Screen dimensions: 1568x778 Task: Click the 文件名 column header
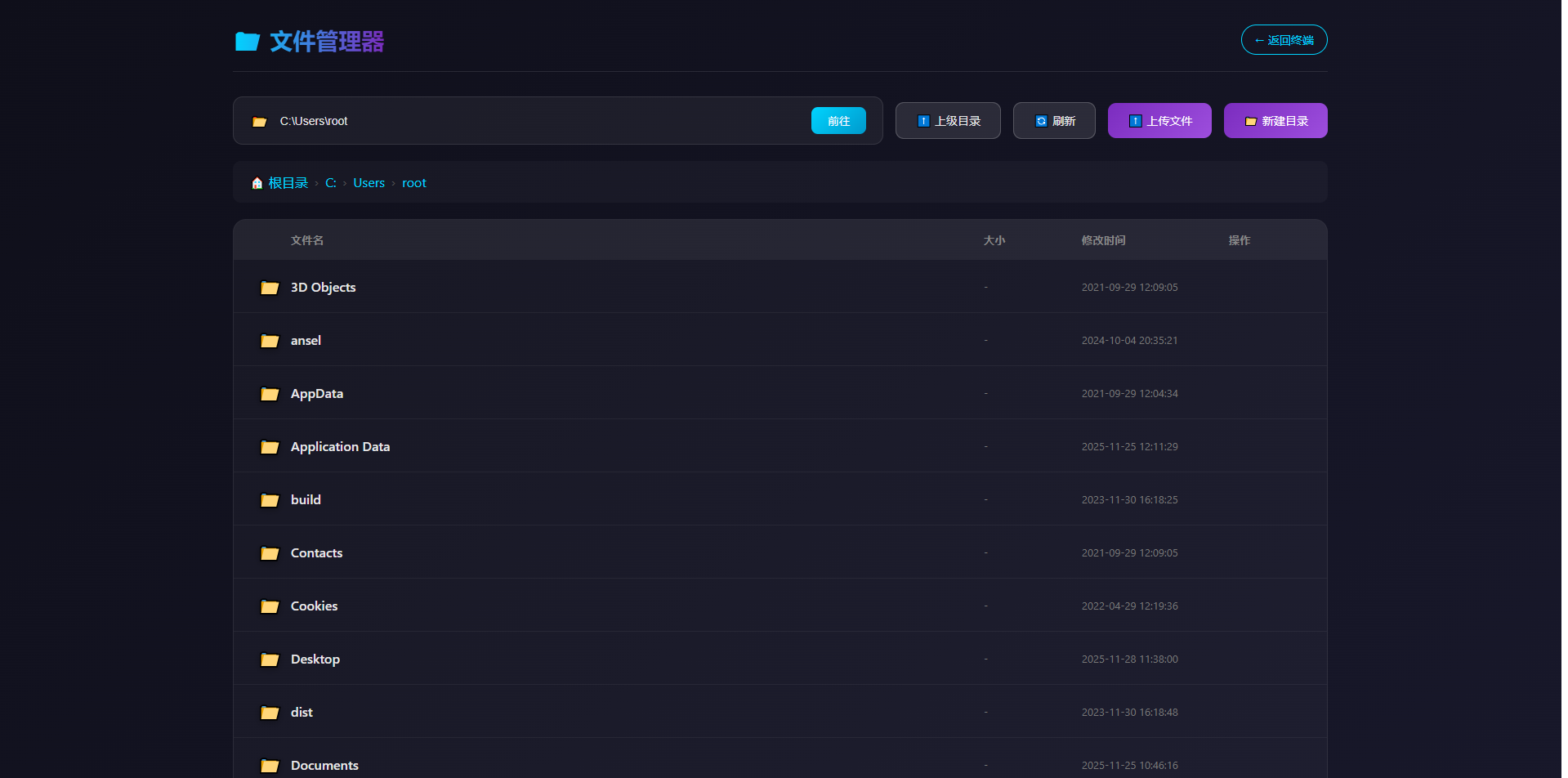pyautogui.click(x=307, y=240)
